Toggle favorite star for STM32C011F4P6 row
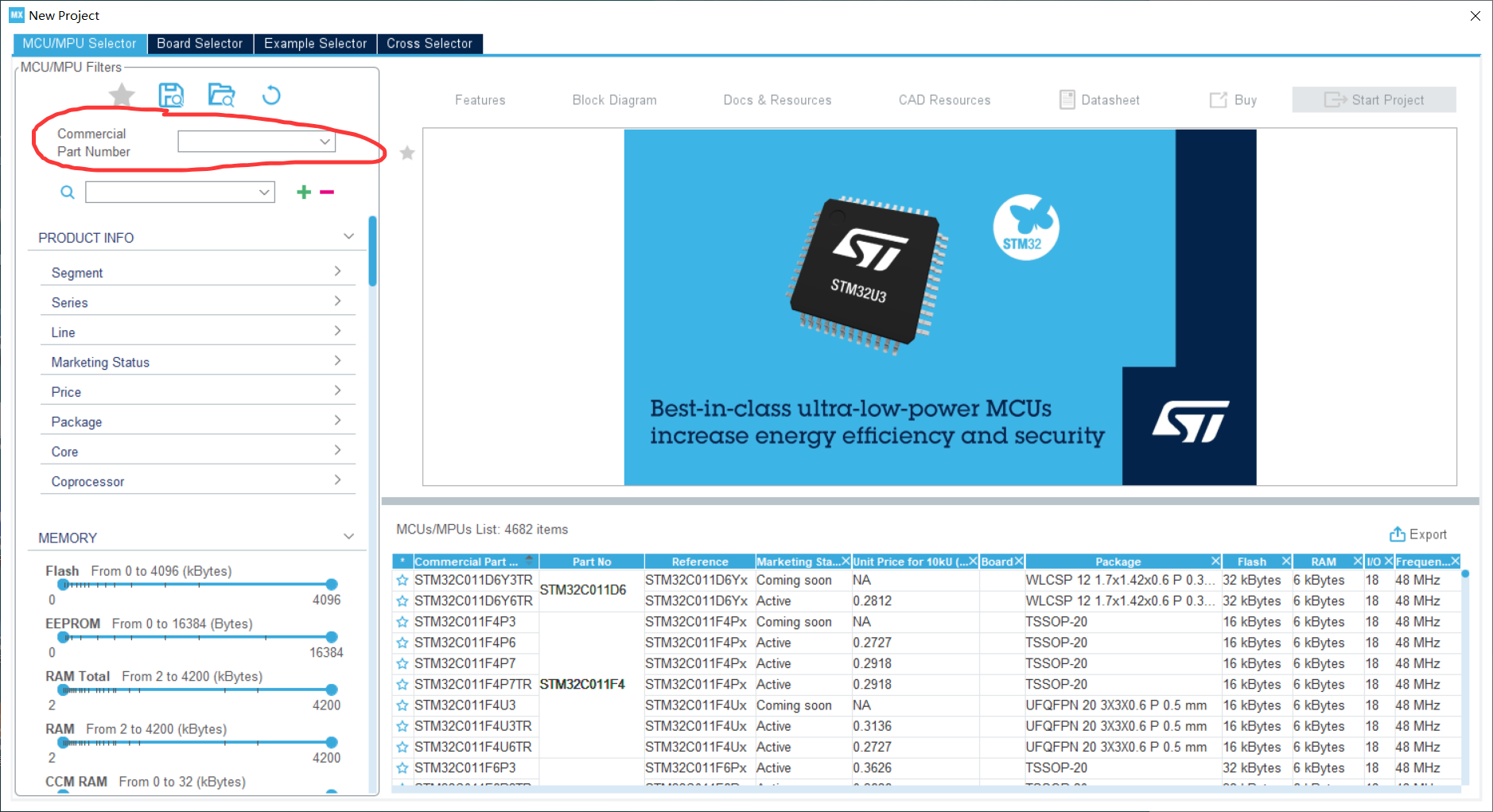1493x812 pixels. (402, 643)
